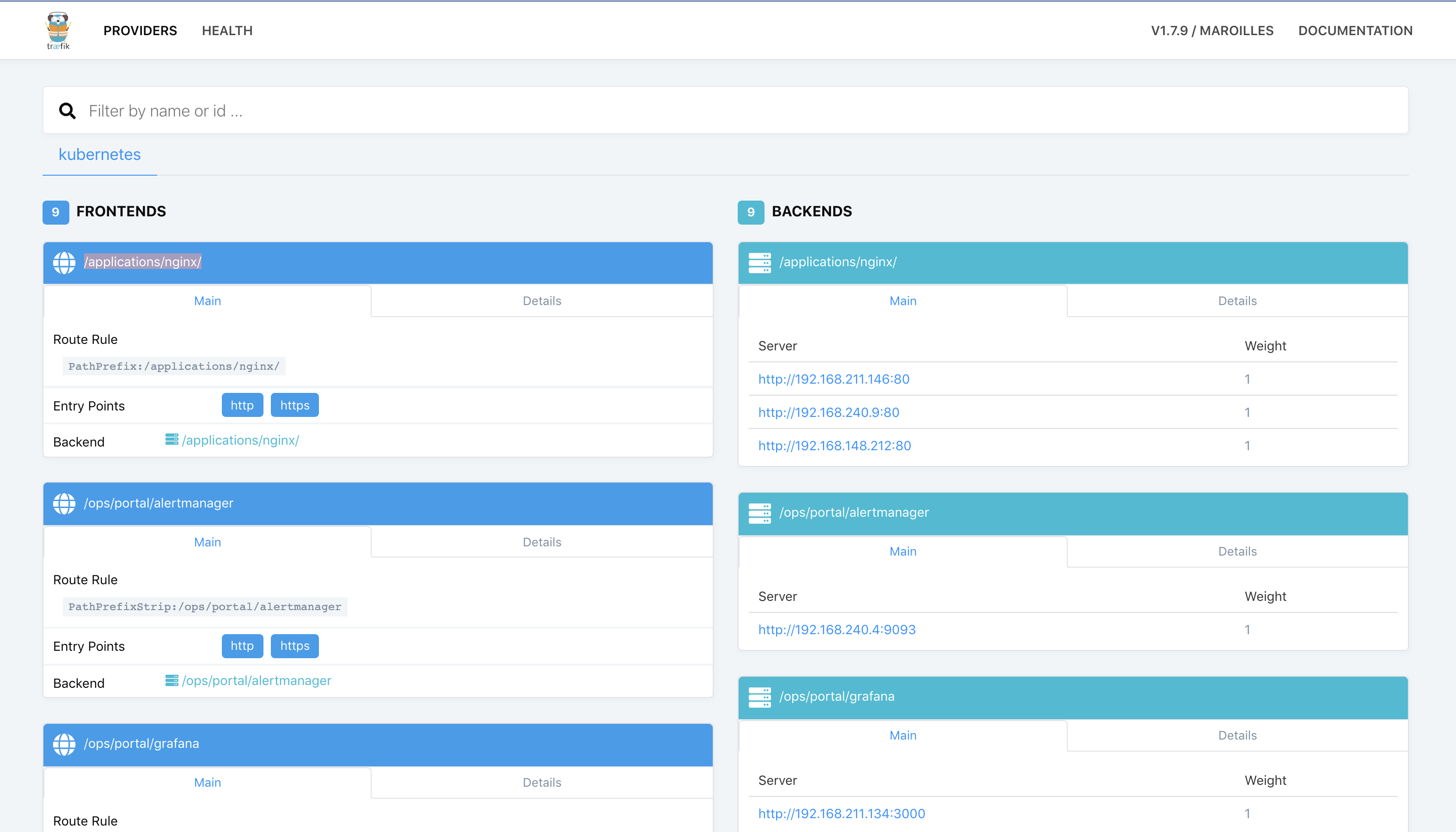Click the Documentation link
1456x832 pixels.
click(x=1355, y=31)
